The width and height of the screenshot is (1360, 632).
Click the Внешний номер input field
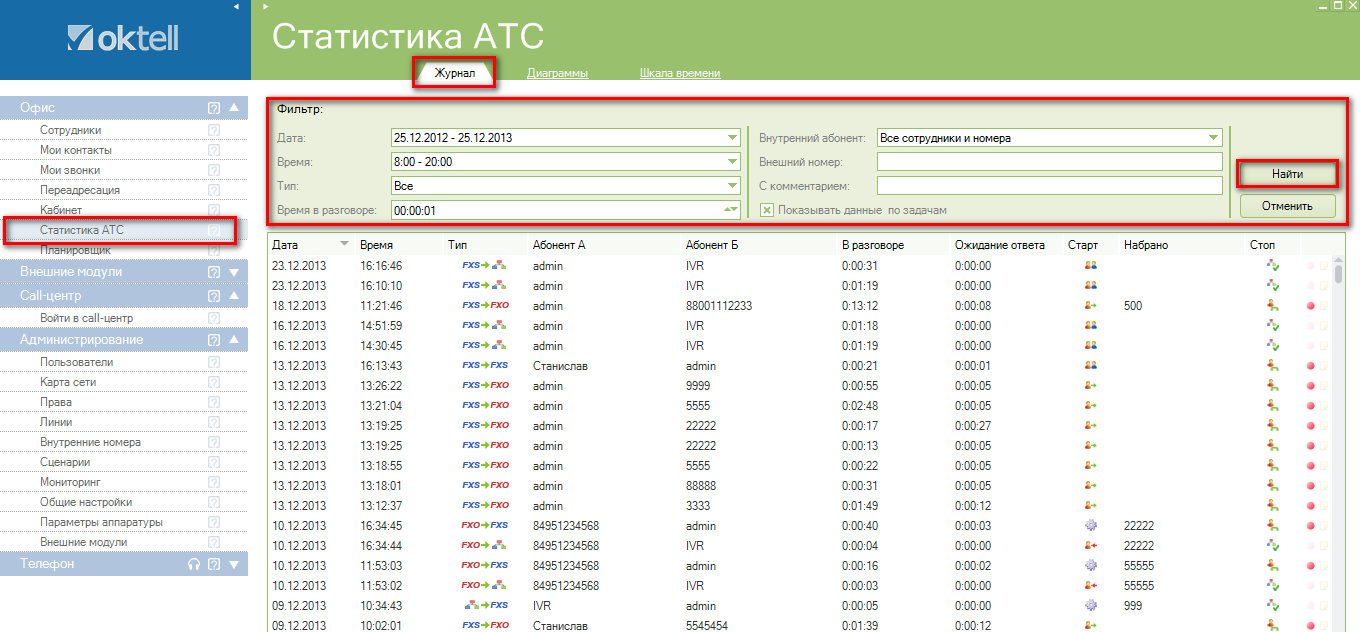point(1049,162)
